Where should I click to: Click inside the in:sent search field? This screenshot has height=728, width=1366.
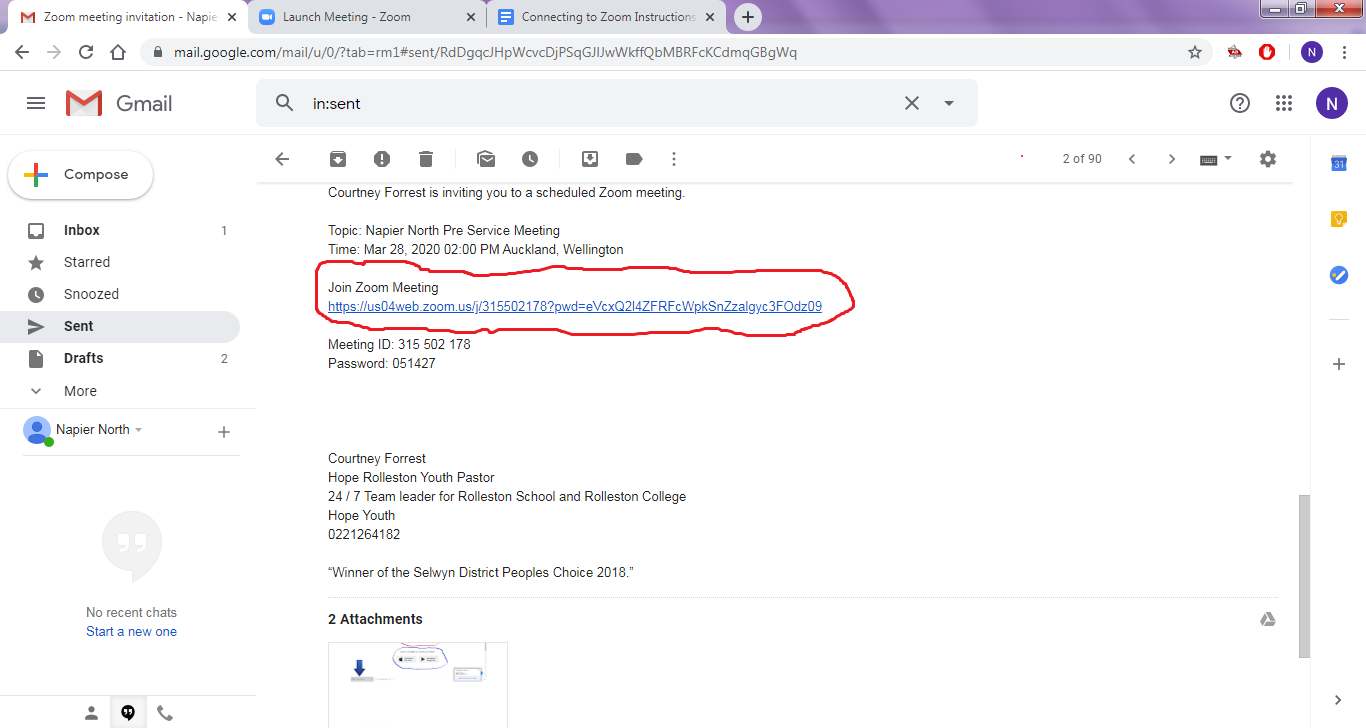tap(600, 103)
